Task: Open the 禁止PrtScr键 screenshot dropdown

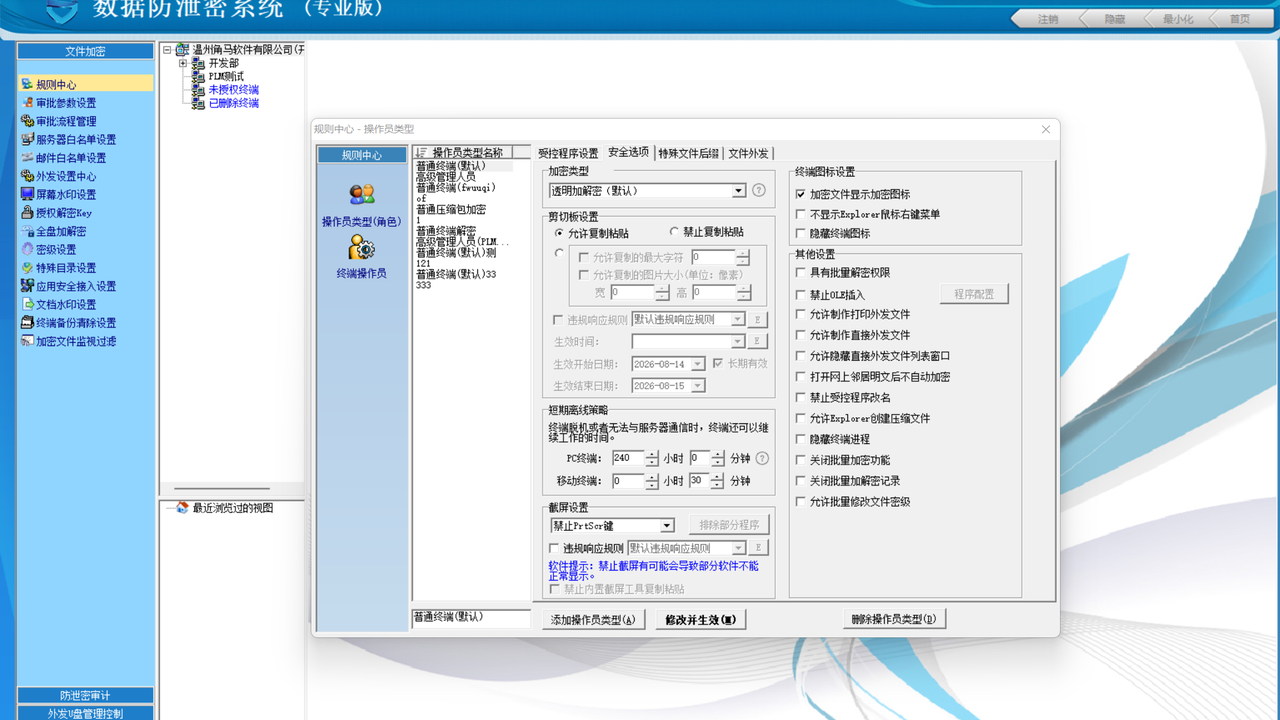Action: [x=667, y=526]
